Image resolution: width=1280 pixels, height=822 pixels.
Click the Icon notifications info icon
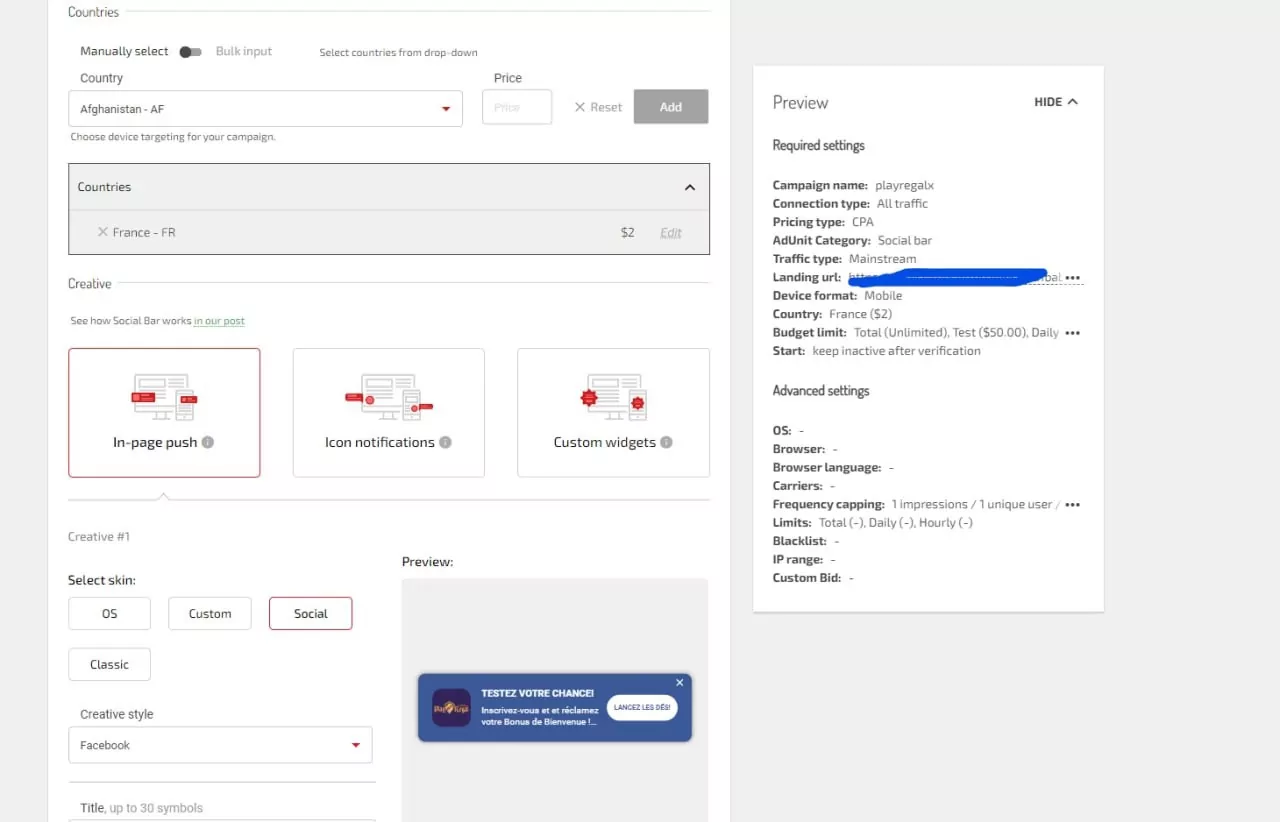446,442
